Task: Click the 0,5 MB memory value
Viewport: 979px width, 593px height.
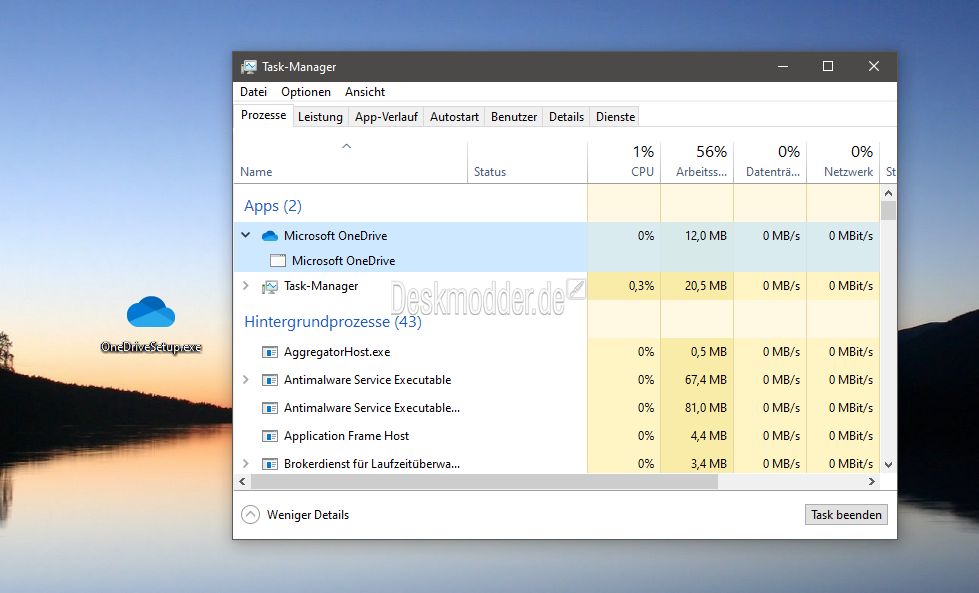Action: pyautogui.click(x=709, y=351)
